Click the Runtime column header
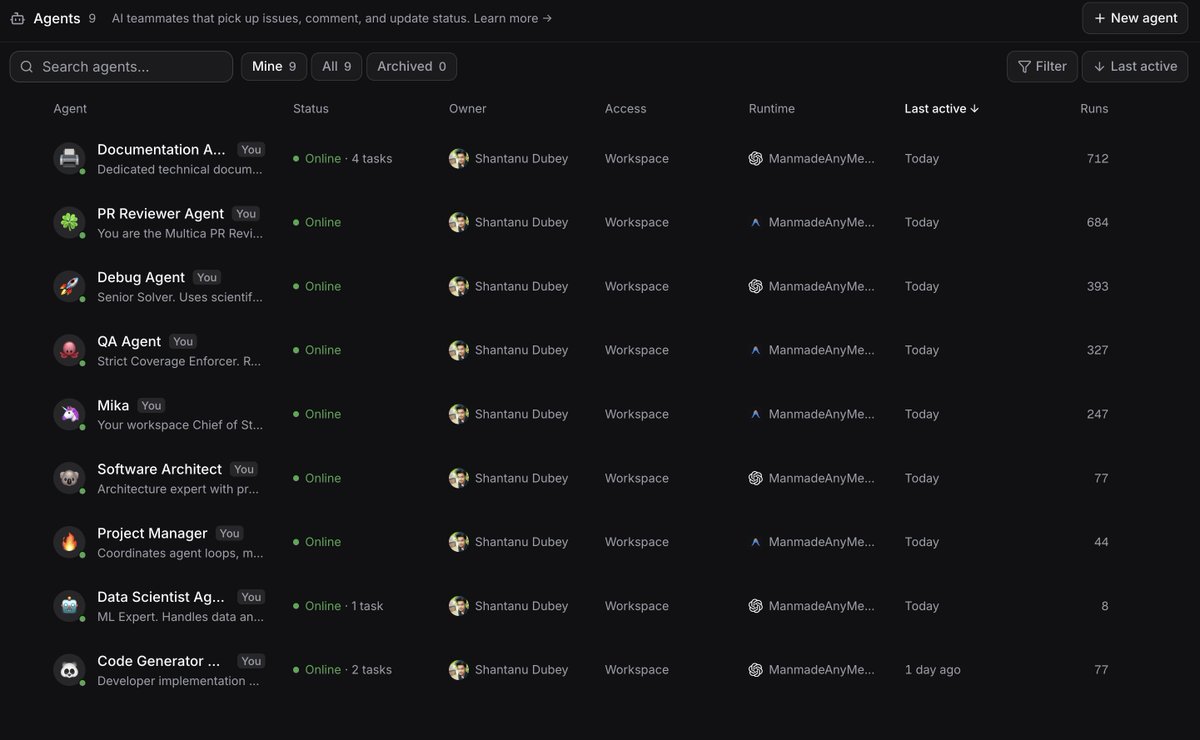The width and height of the screenshot is (1200, 740). (x=771, y=108)
